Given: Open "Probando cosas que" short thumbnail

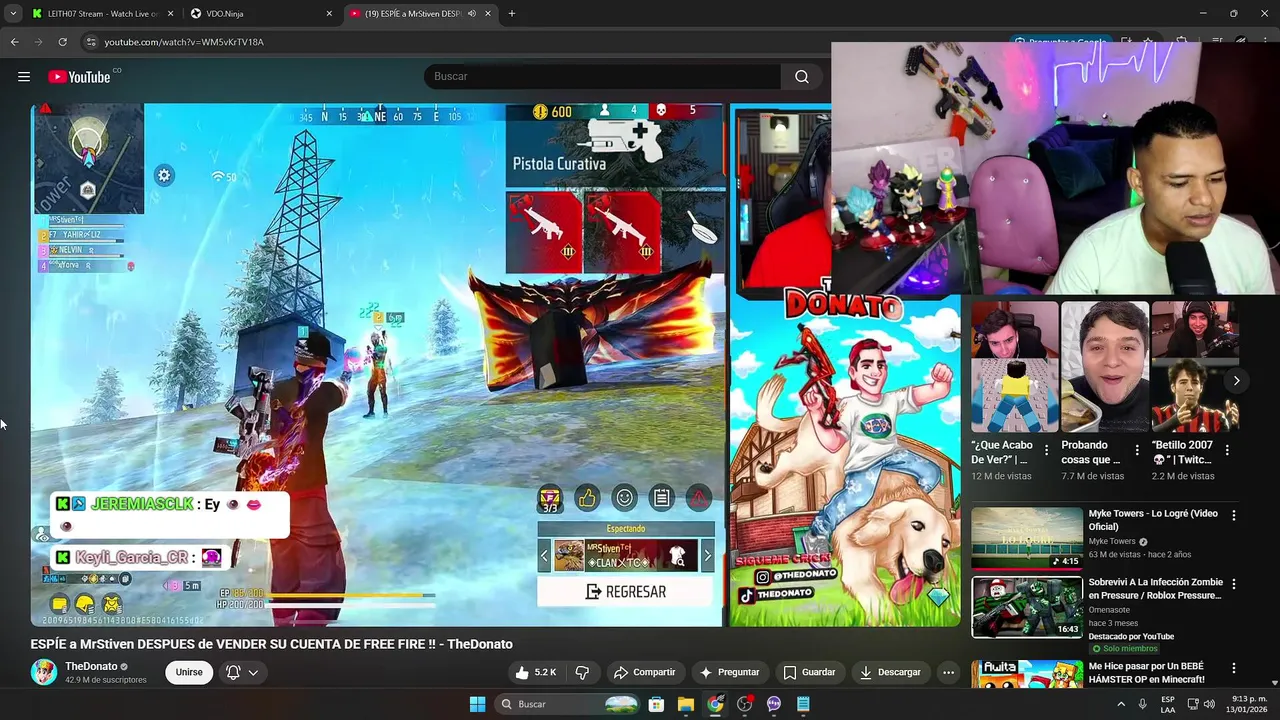Looking at the screenshot, I should [x=1104, y=367].
